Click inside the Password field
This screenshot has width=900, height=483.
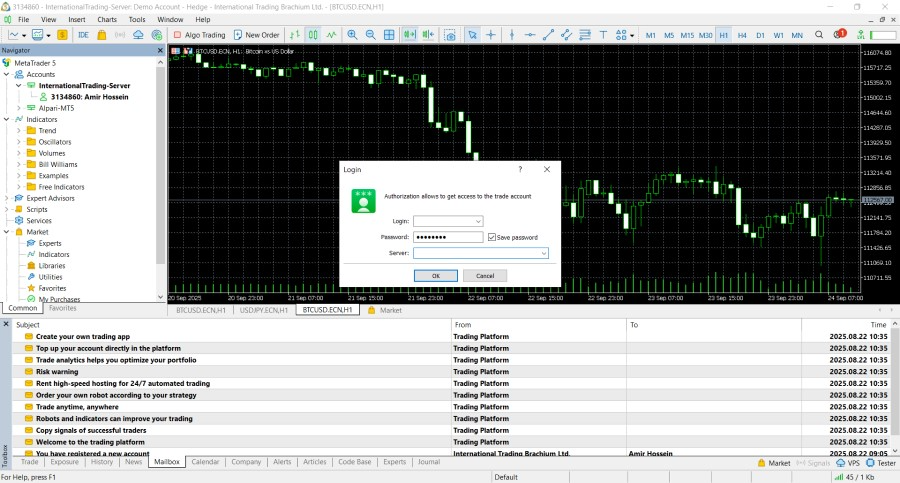447,237
